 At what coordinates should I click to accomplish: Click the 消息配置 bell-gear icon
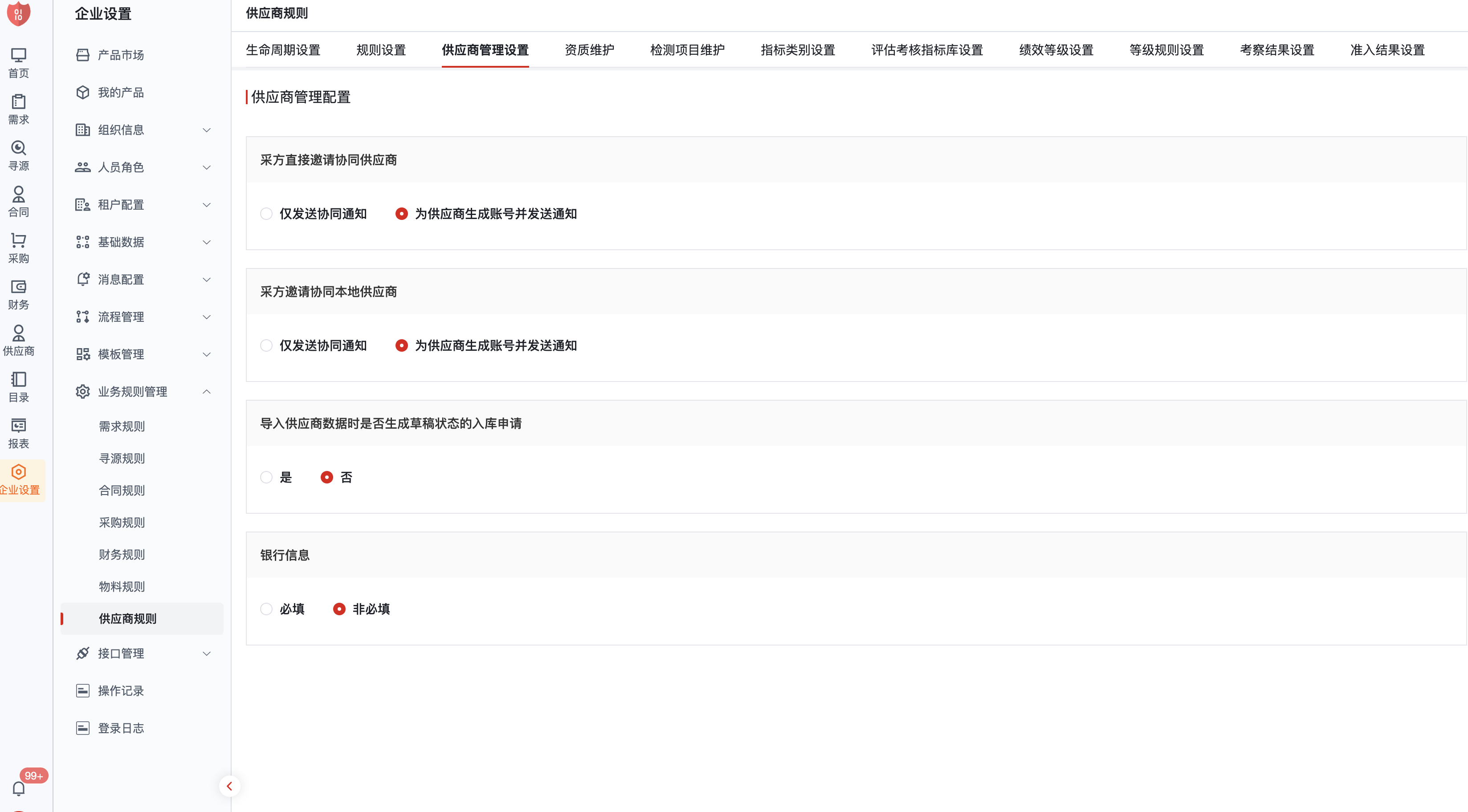tap(83, 280)
